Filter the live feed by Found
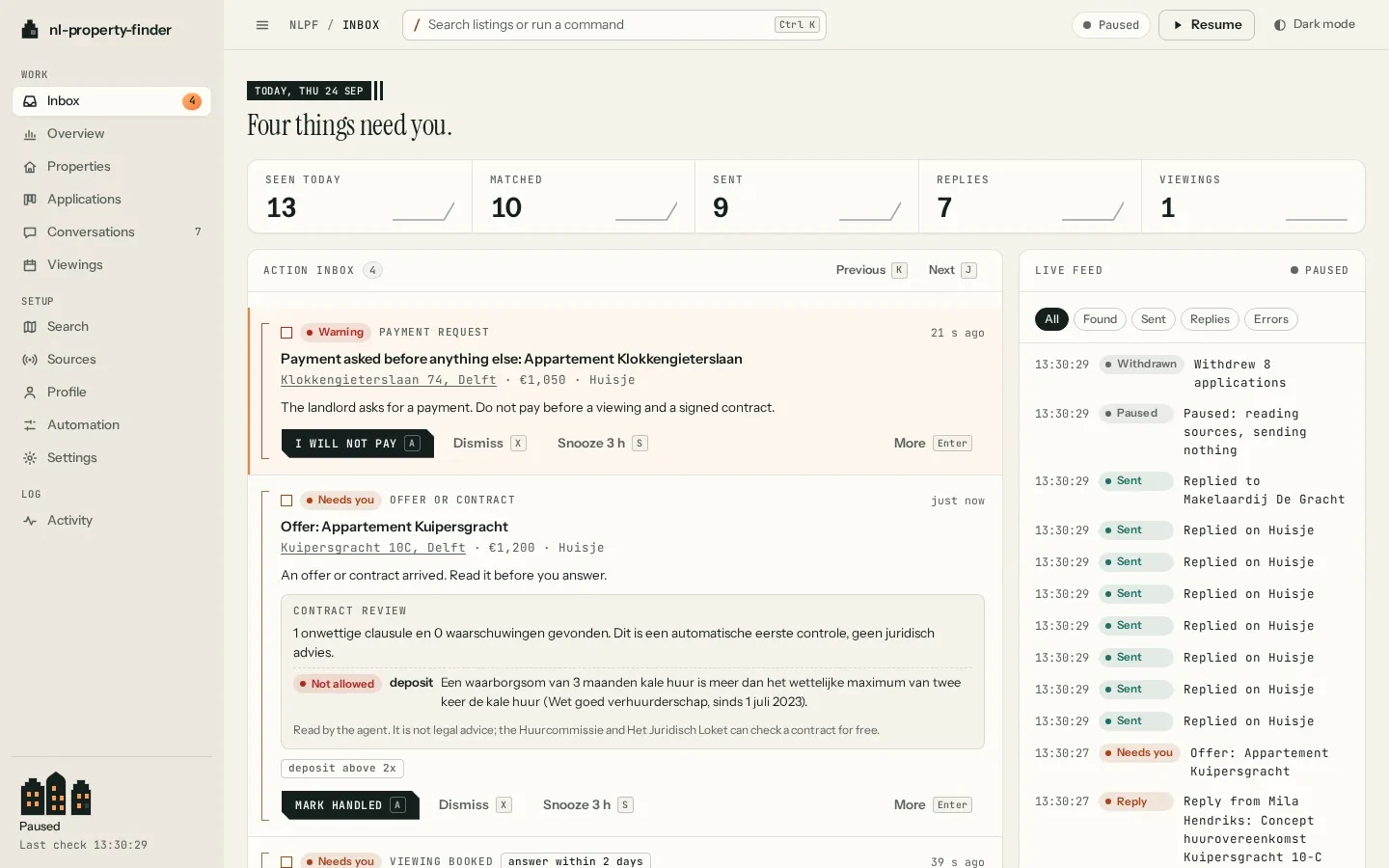 point(1100,319)
